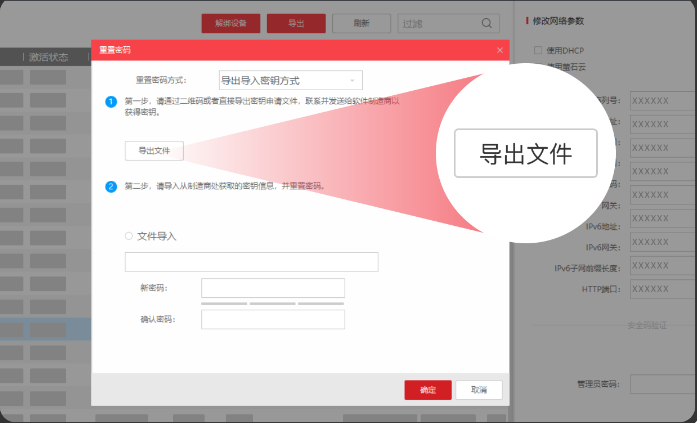Open the 重置密码方式 dropdown
697x423 pixels.
pos(290,80)
